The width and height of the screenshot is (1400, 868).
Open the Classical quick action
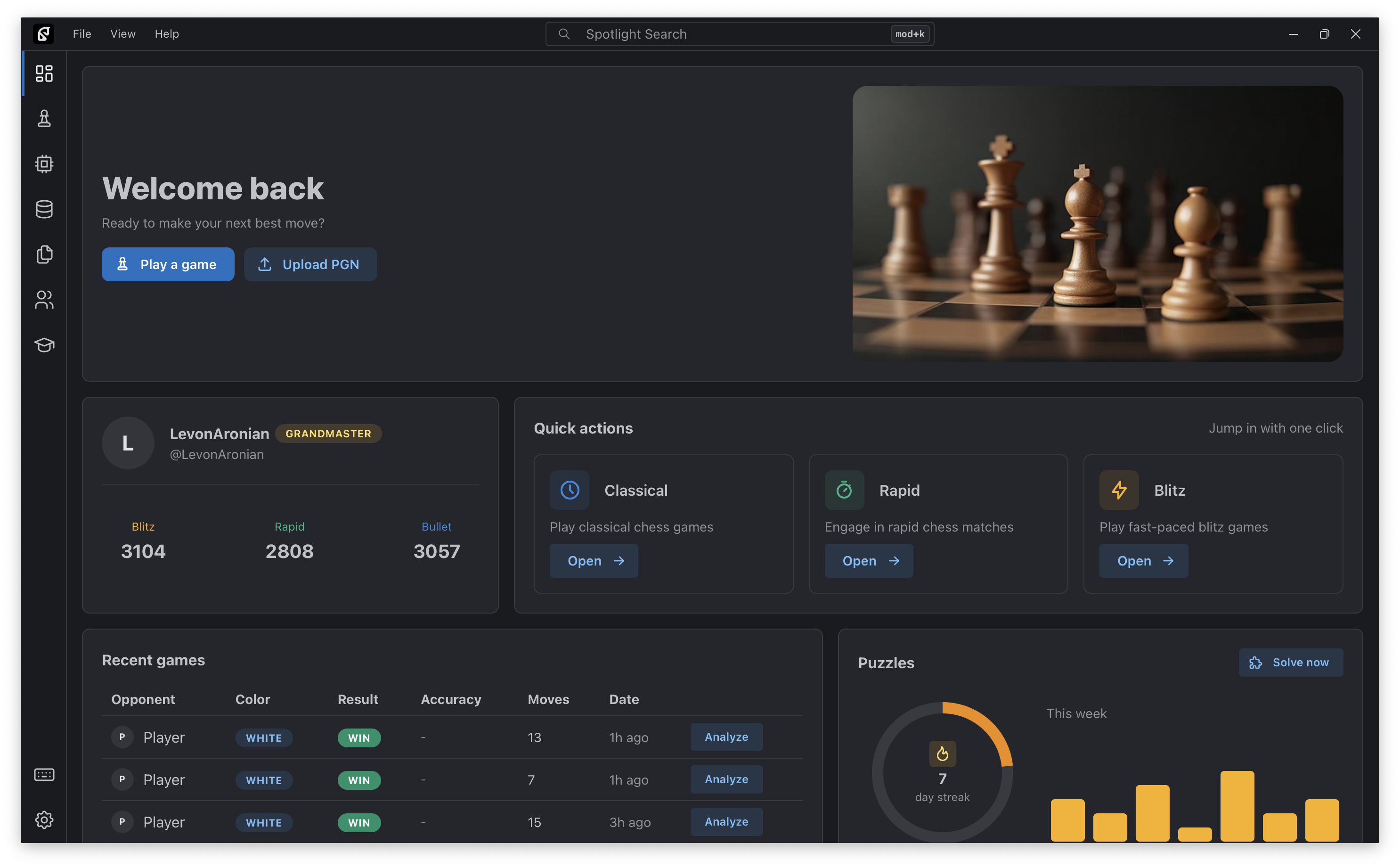[594, 561]
